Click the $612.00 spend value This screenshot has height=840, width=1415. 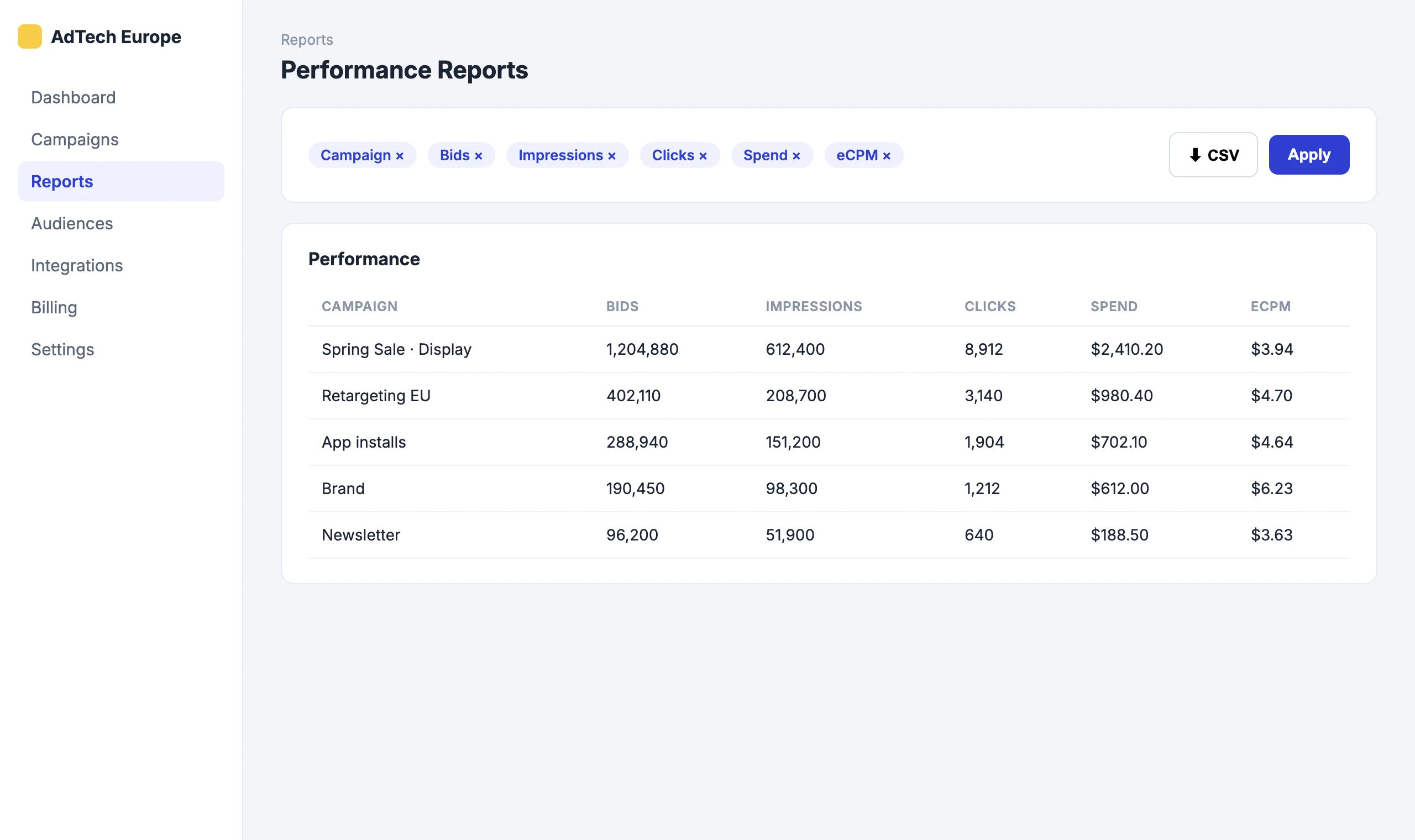pos(1119,489)
